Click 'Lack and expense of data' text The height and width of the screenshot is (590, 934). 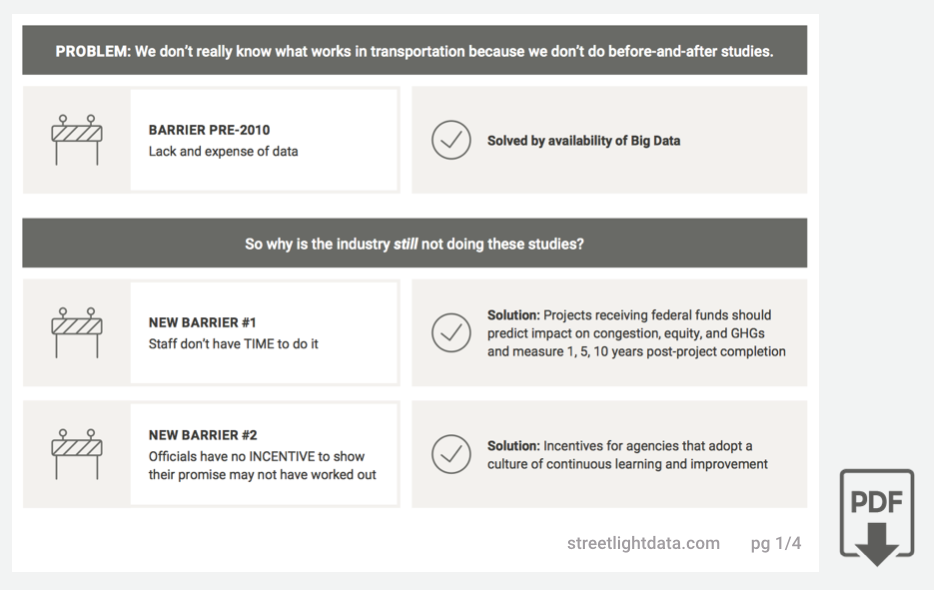(x=223, y=151)
